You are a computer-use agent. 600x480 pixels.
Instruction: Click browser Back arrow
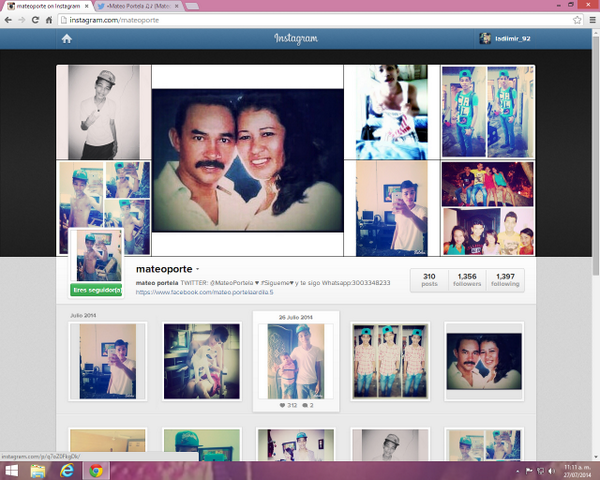(x=8, y=20)
